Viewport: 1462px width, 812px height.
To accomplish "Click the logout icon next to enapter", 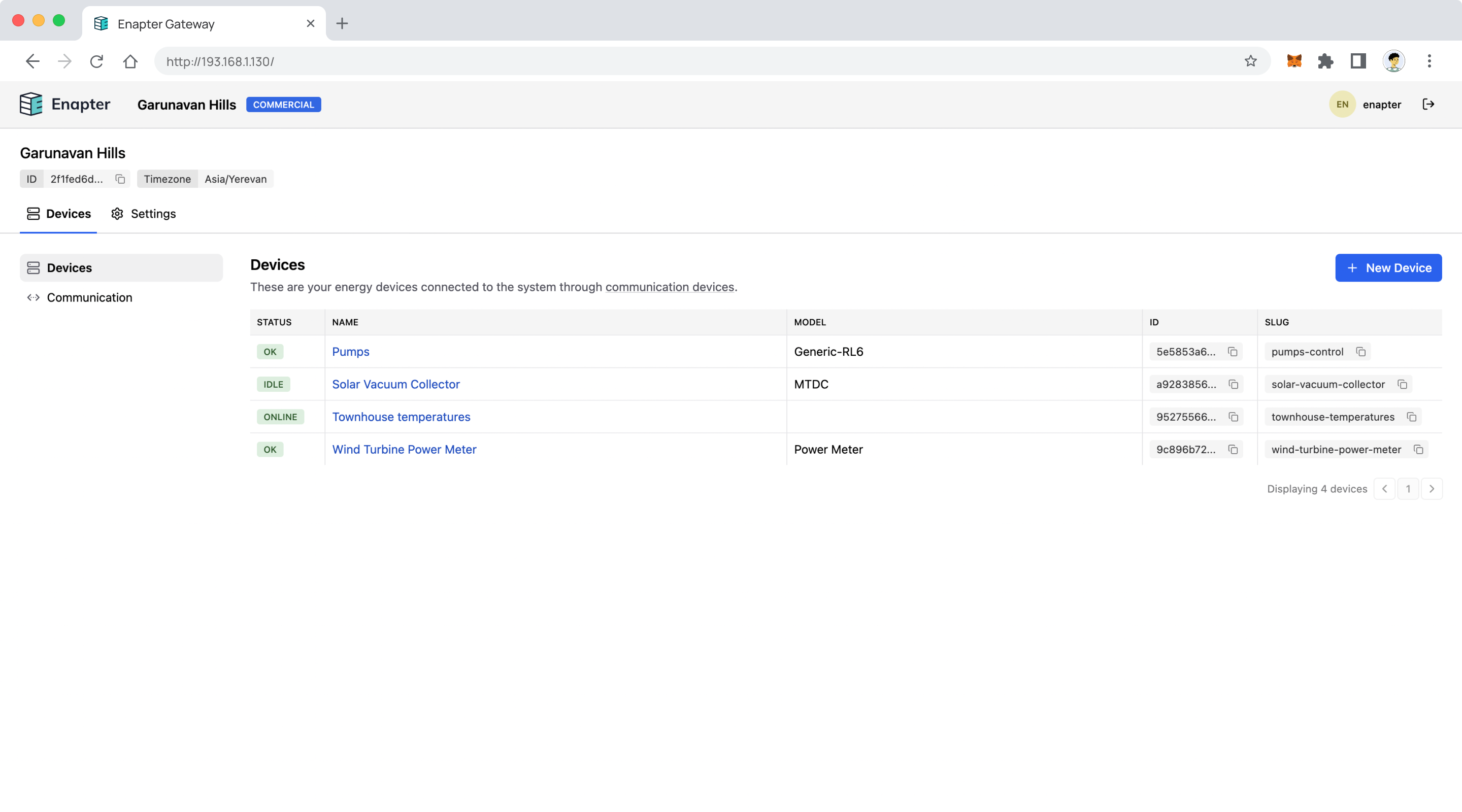I will [1428, 105].
